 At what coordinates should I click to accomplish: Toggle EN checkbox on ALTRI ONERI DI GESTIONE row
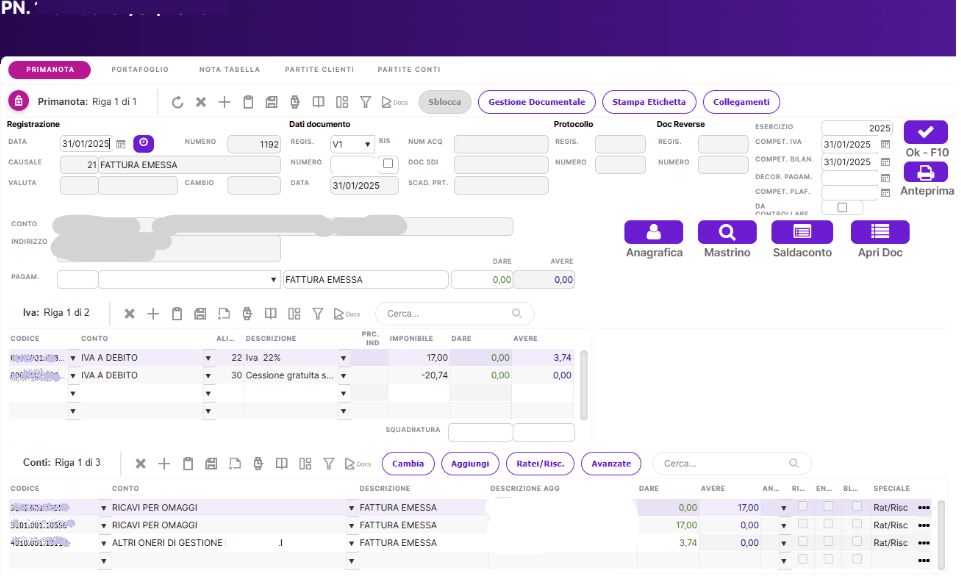click(x=828, y=541)
